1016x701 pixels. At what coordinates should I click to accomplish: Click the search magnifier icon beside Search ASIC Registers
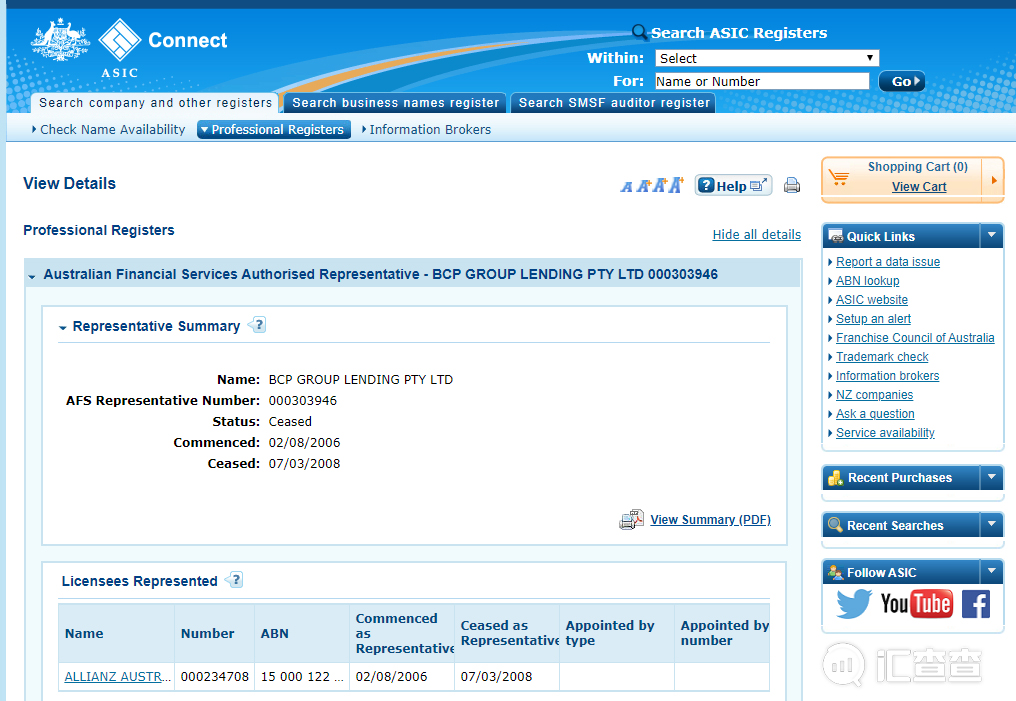[x=639, y=32]
